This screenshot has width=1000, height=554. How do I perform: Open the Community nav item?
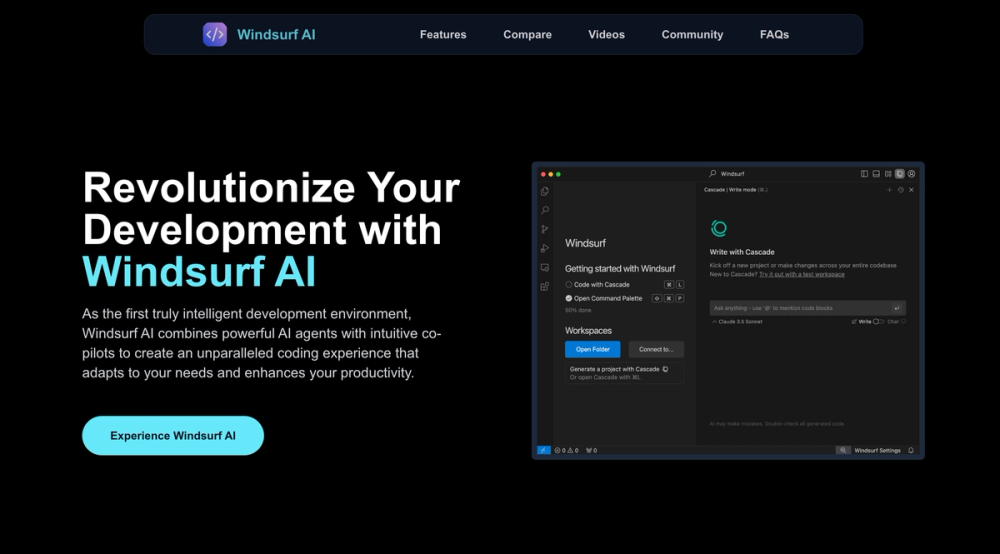(x=692, y=34)
